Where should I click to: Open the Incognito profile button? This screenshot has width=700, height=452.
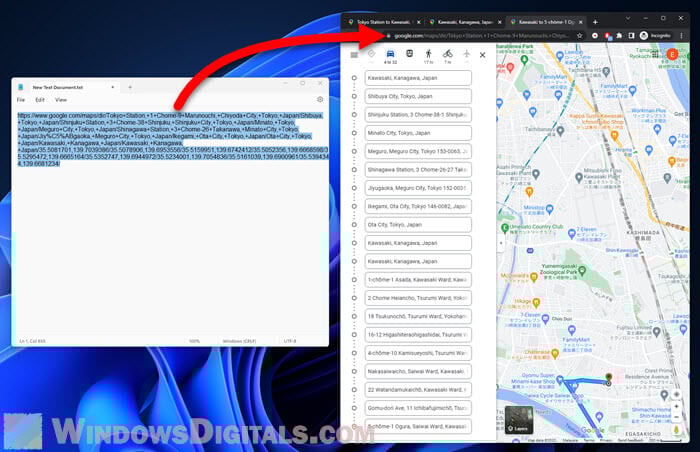[655, 35]
